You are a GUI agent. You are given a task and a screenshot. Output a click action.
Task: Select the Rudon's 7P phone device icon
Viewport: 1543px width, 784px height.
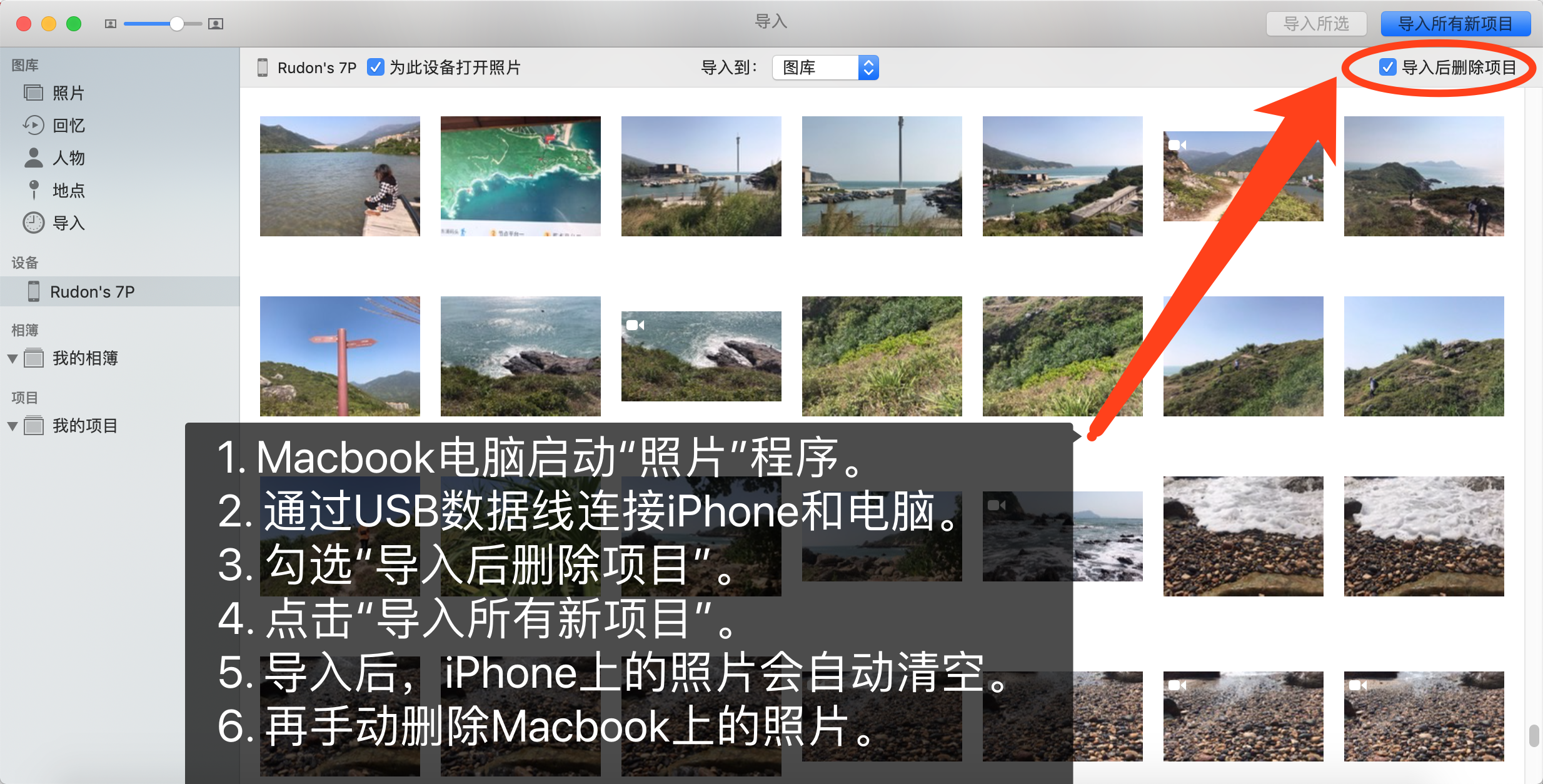coord(34,291)
